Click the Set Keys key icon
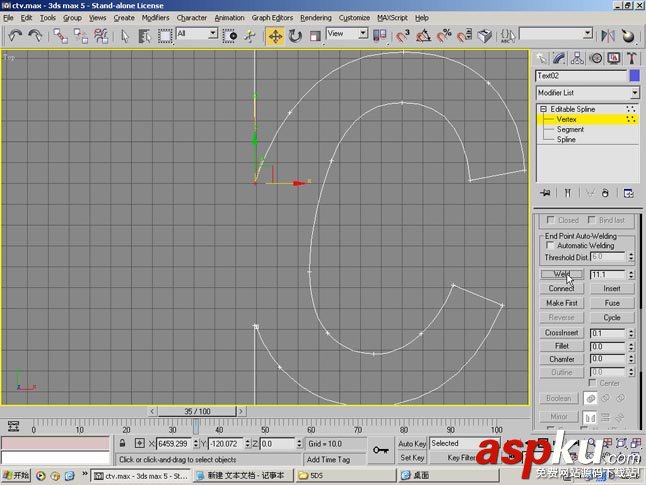 pyautogui.click(x=380, y=450)
